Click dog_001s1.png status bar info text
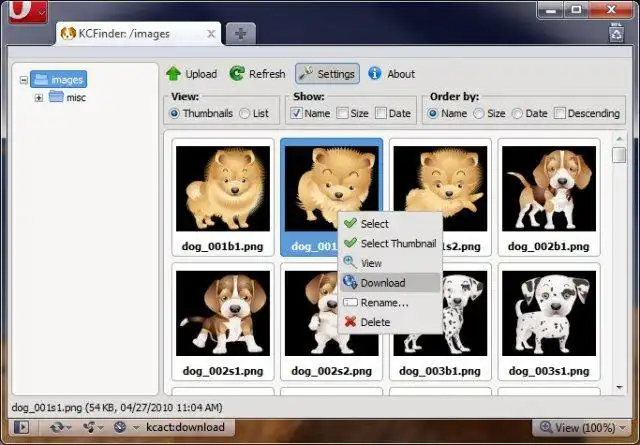The image size is (640, 445). (x=117, y=407)
